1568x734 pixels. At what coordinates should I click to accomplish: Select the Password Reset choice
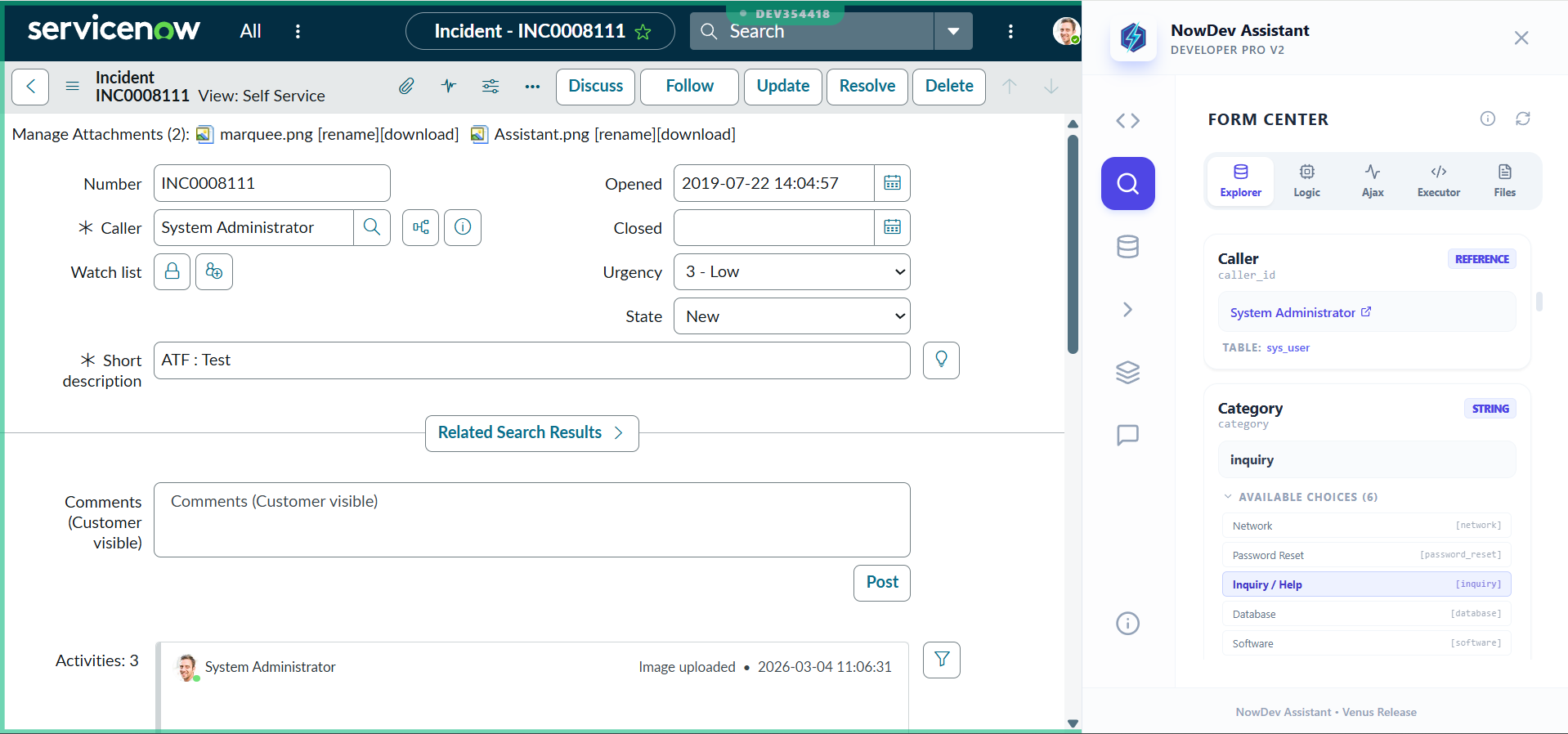pyautogui.click(x=1366, y=555)
